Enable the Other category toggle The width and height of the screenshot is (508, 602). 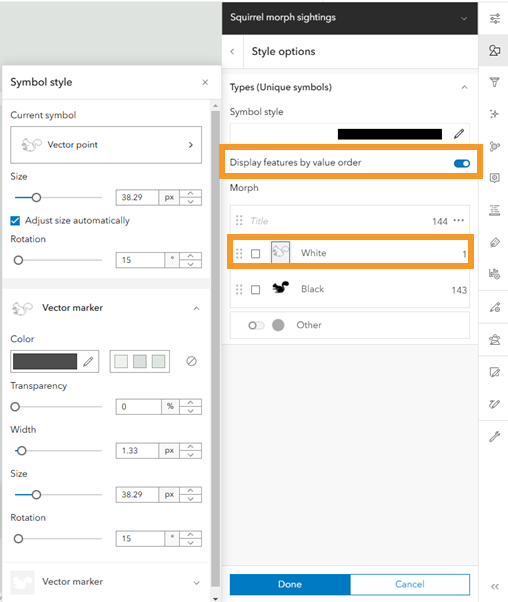click(256, 326)
